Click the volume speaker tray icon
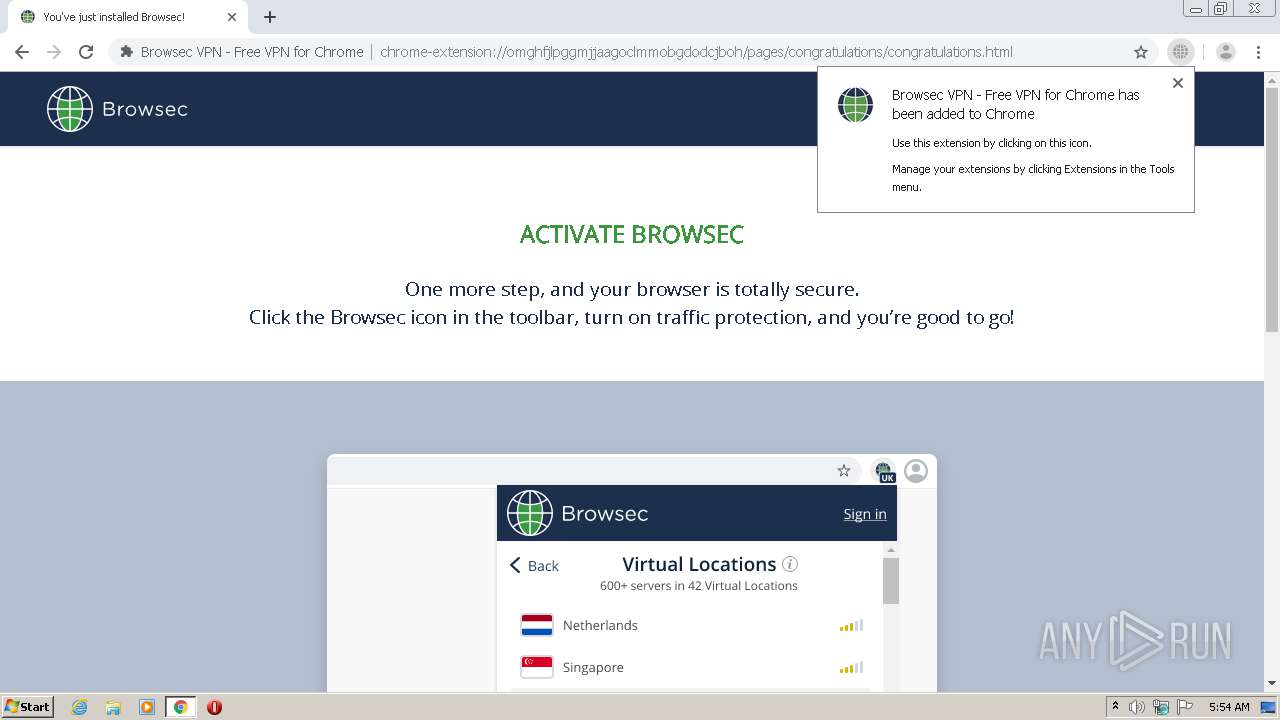 coord(1137,707)
